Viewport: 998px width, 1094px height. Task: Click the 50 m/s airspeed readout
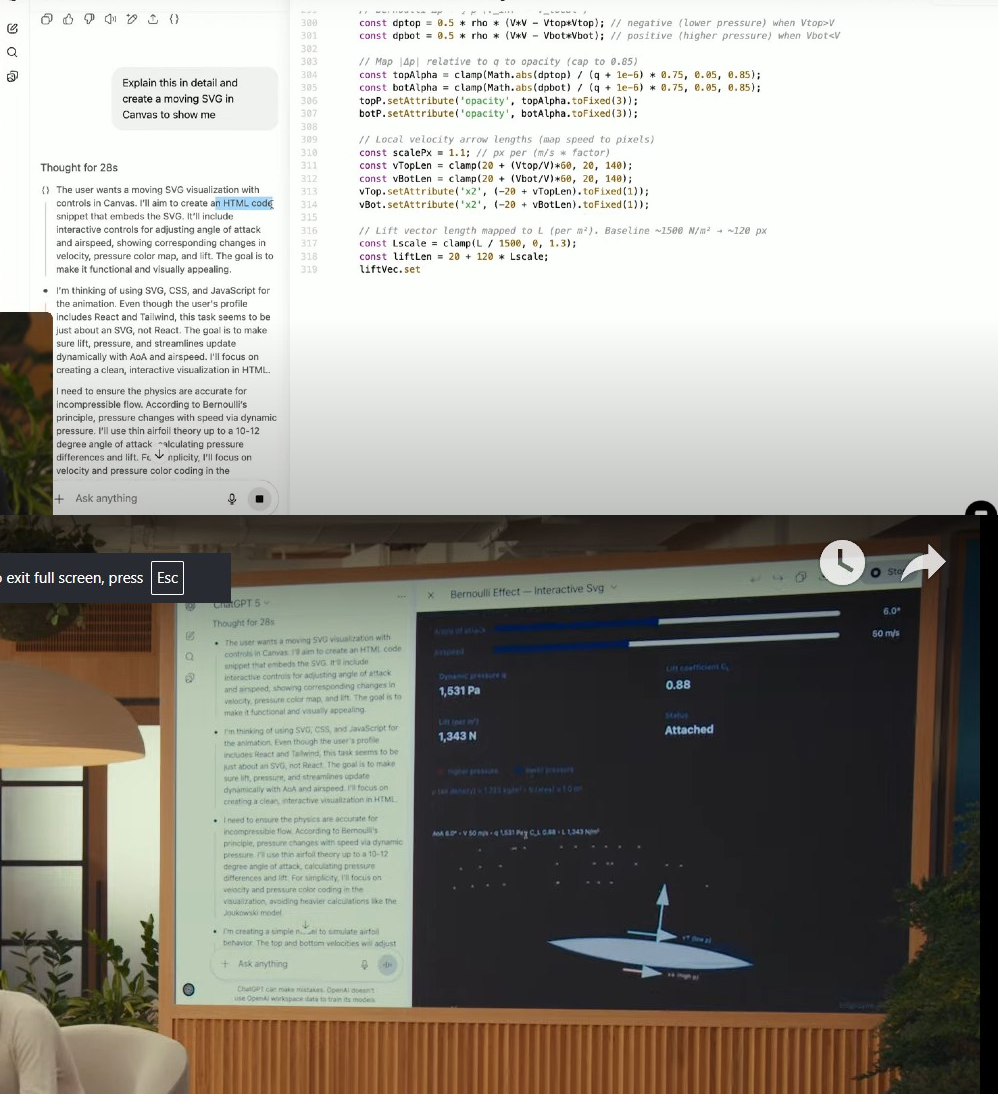886,634
